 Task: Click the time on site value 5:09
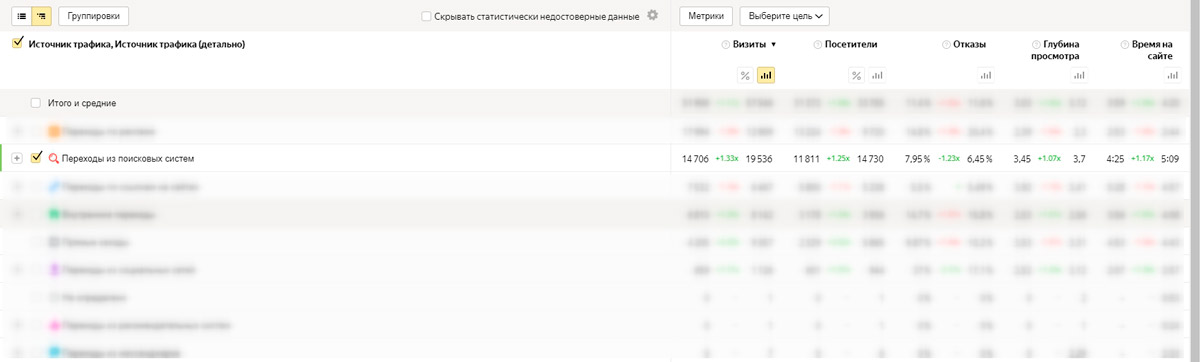(x=1171, y=158)
